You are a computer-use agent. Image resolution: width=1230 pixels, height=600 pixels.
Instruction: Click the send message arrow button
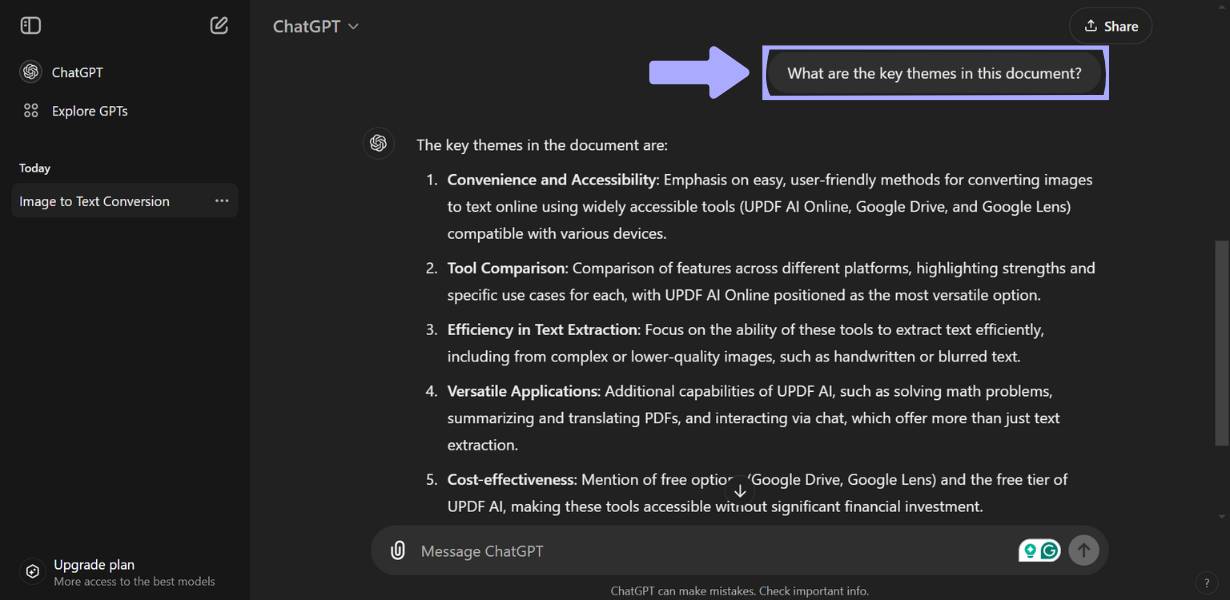tap(1083, 550)
